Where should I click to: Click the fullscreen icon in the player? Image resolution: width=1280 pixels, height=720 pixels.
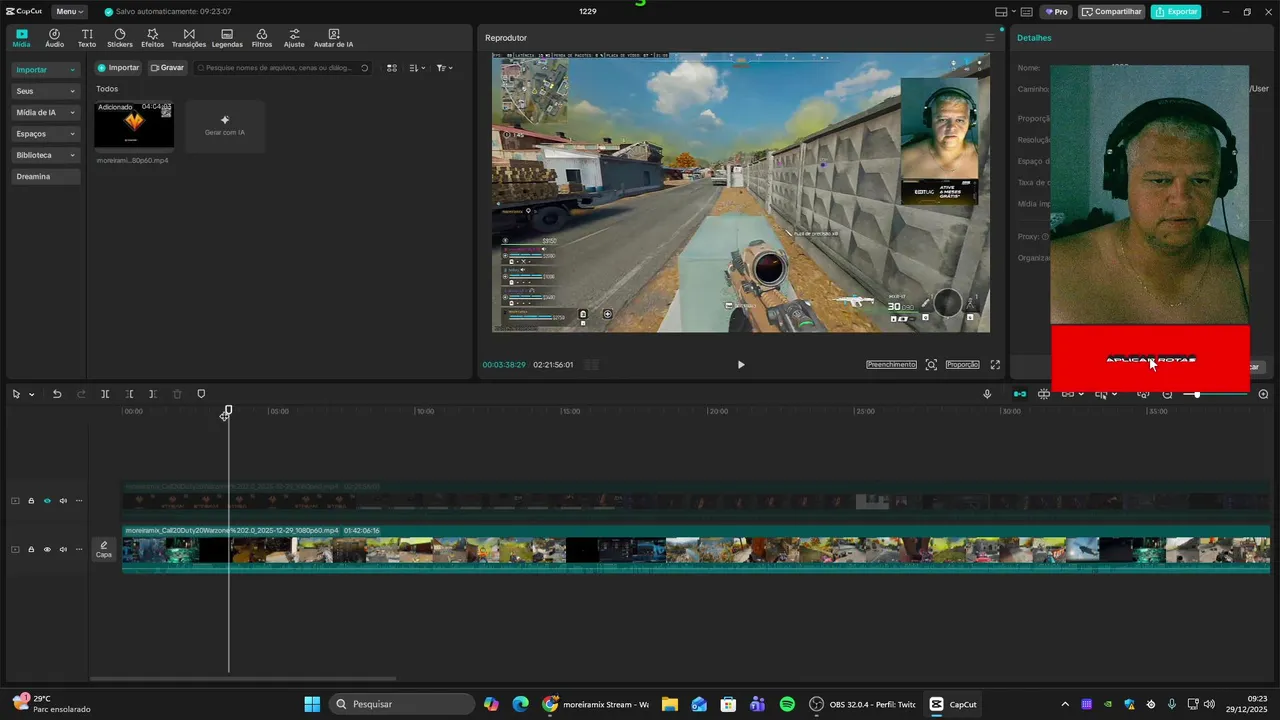(995, 365)
